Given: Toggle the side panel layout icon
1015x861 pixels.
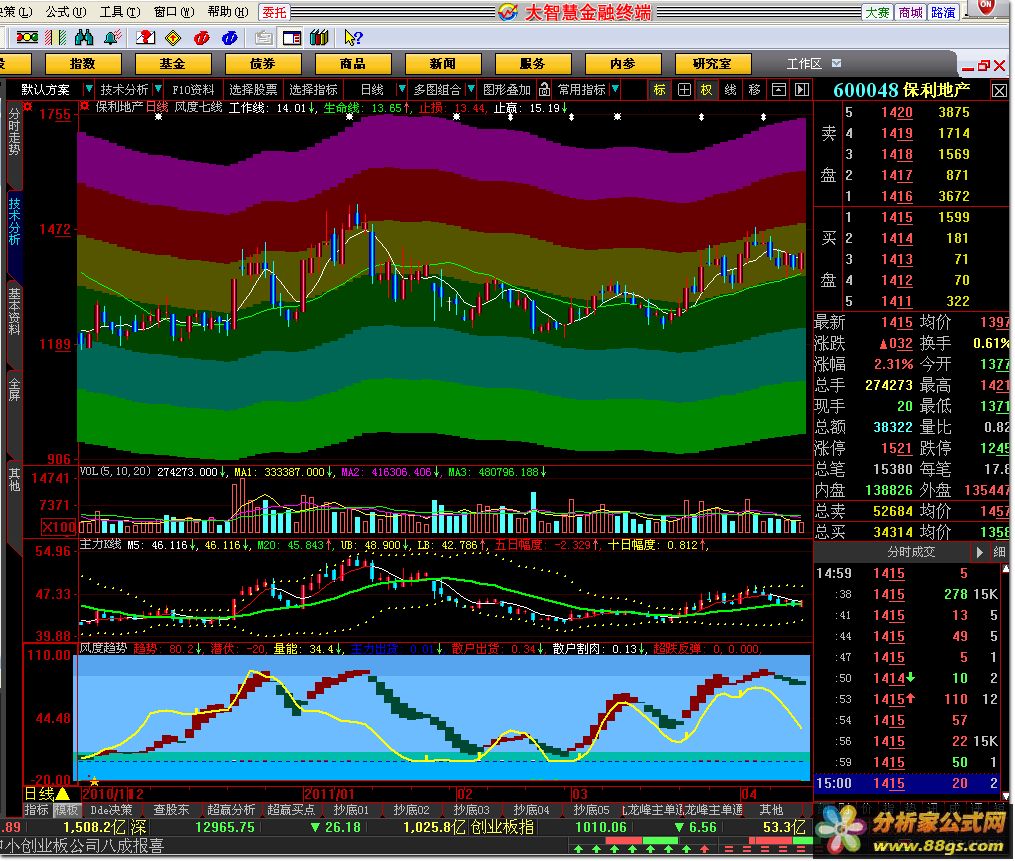Looking at the screenshot, I should [291, 38].
